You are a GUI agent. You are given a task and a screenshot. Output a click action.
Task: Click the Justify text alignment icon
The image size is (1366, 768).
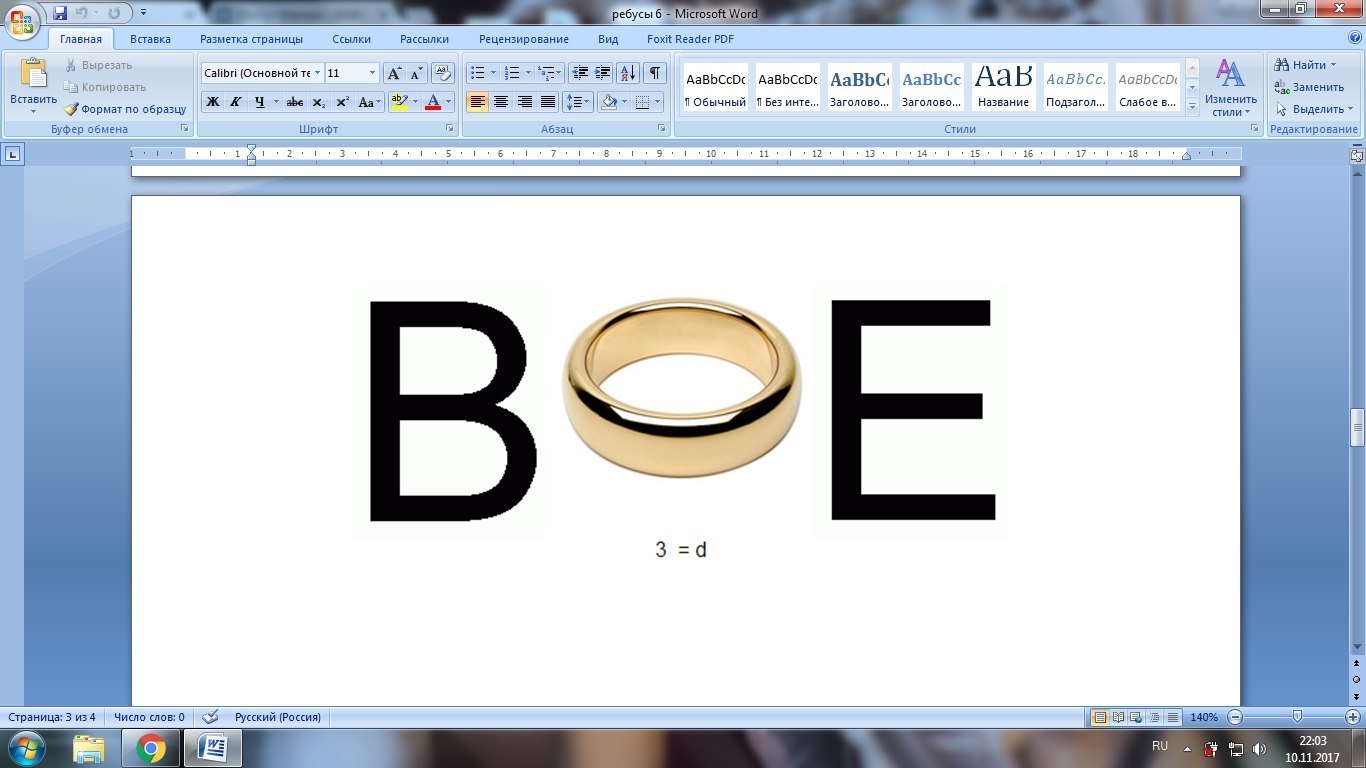pyautogui.click(x=548, y=102)
